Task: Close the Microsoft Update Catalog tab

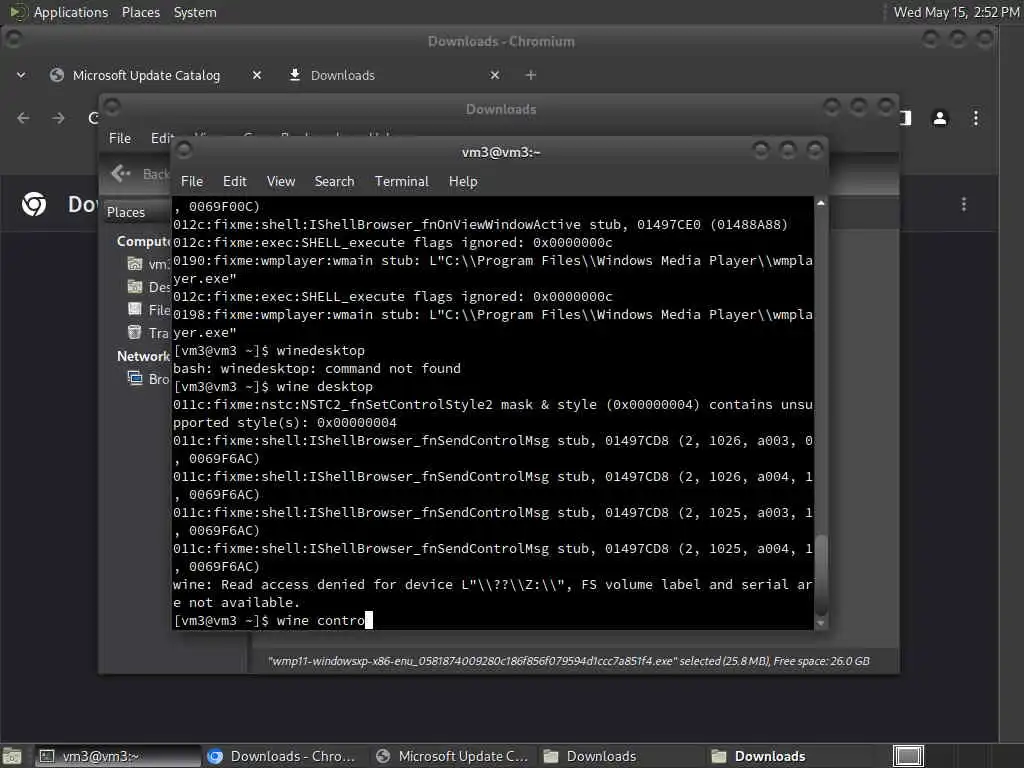Action: pos(257,76)
